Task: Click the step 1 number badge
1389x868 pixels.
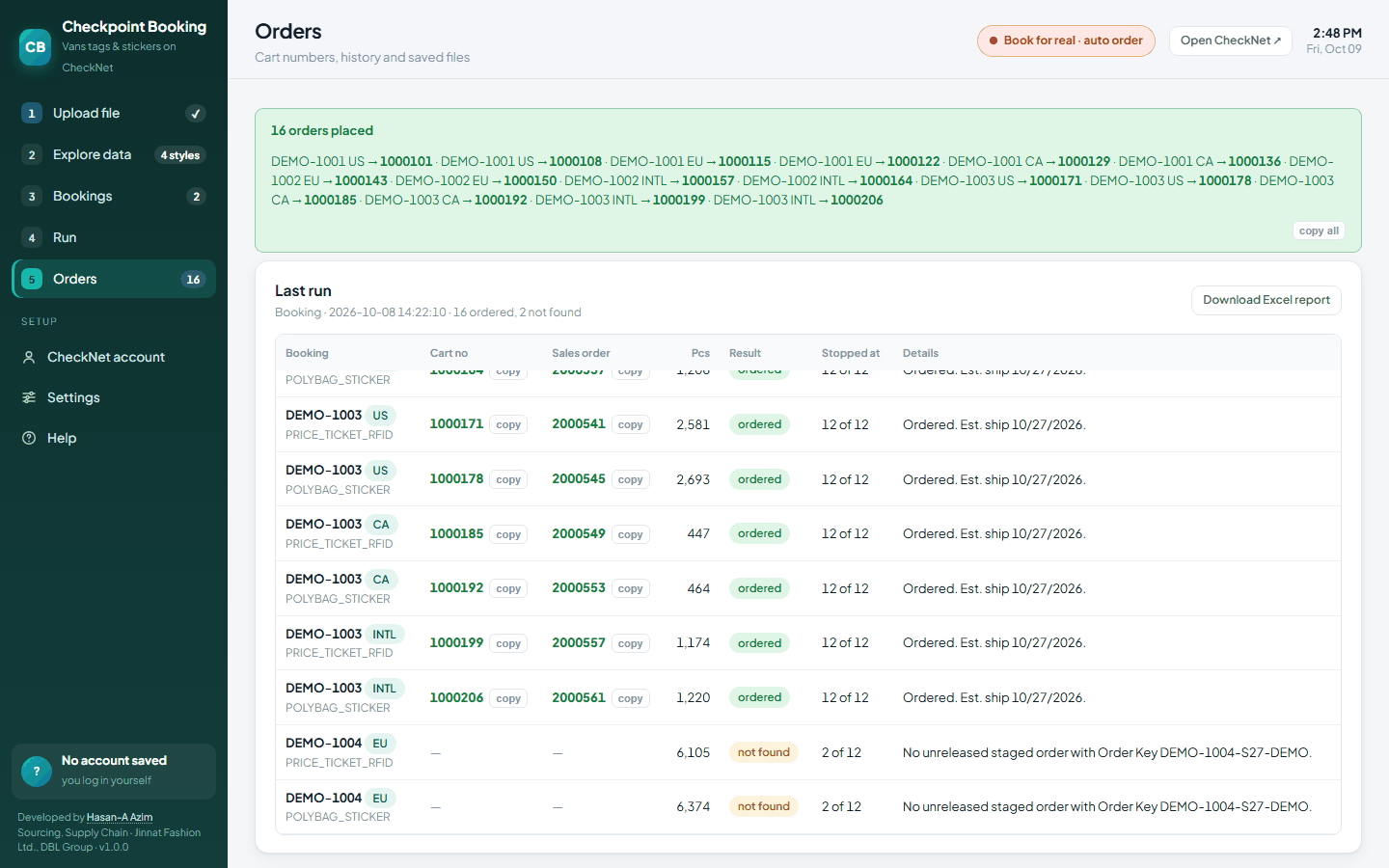Action: pyautogui.click(x=32, y=114)
